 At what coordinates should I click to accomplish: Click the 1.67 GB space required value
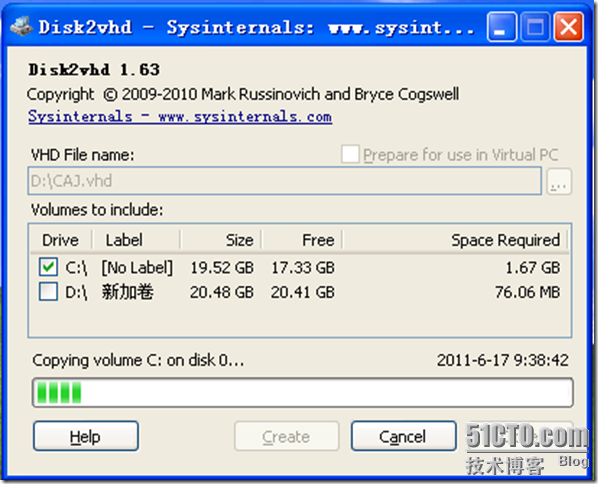[532, 268]
